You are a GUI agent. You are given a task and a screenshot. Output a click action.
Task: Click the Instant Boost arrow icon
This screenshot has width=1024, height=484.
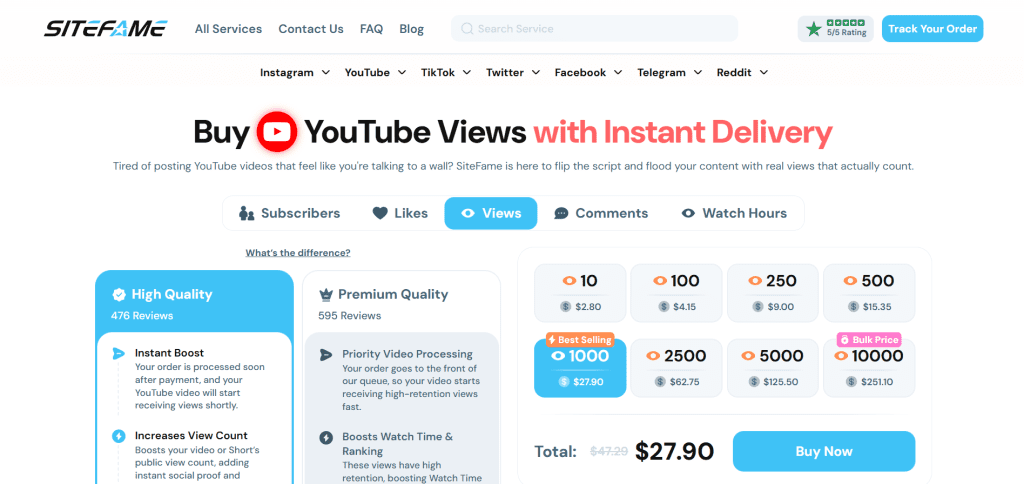point(118,354)
